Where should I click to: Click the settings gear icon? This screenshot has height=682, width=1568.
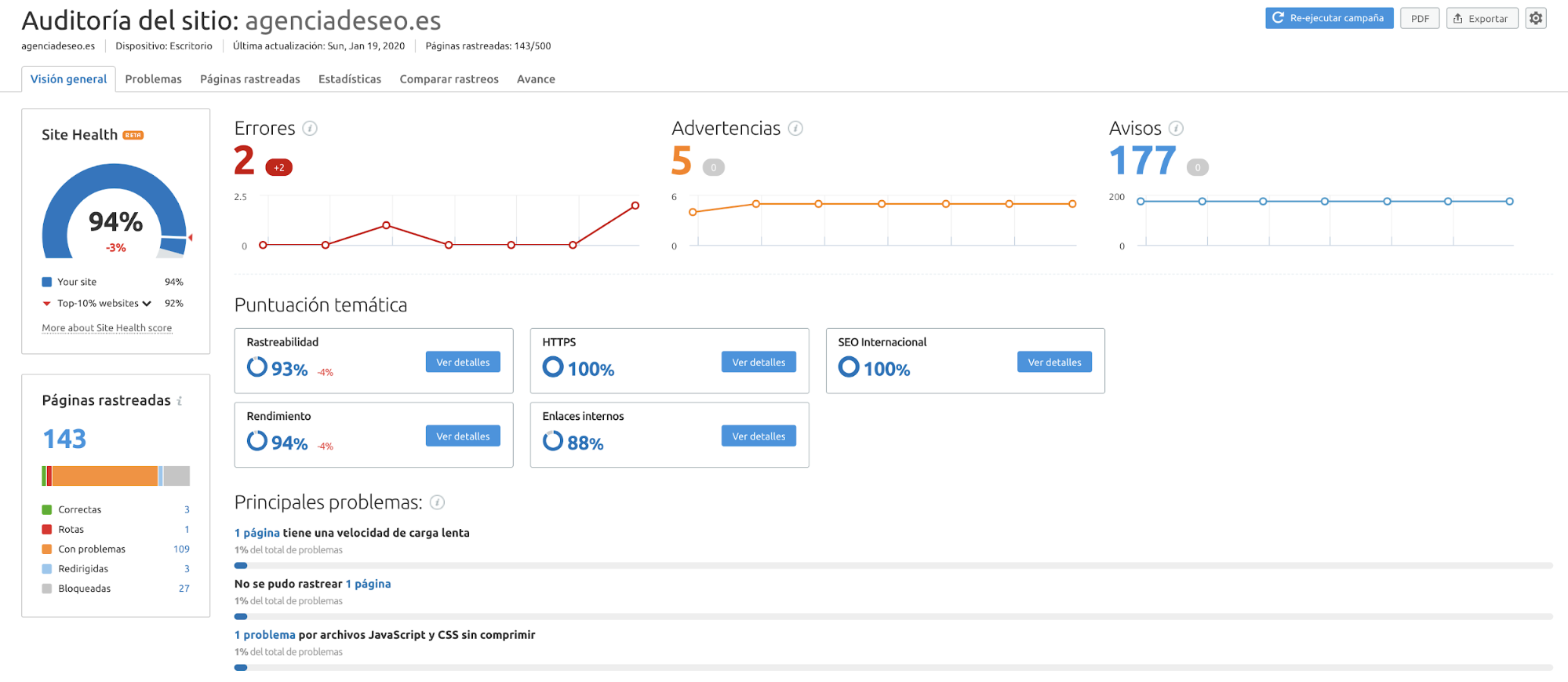click(x=1535, y=18)
